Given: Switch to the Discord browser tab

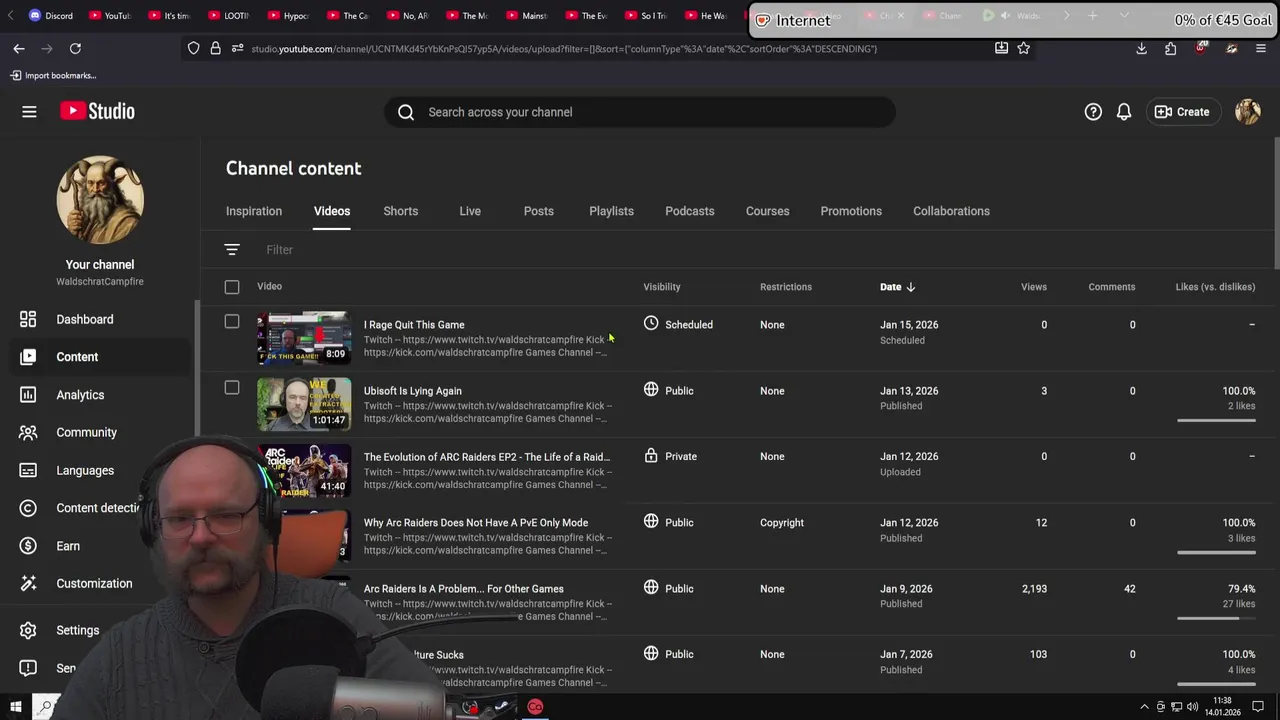Looking at the screenshot, I should click(x=51, y=16).
